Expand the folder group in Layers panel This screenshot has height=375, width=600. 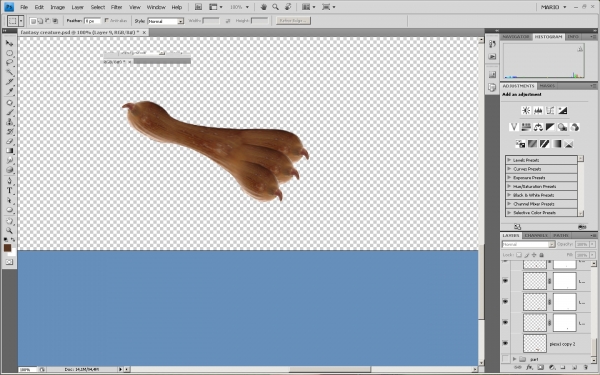coord(514,359)
